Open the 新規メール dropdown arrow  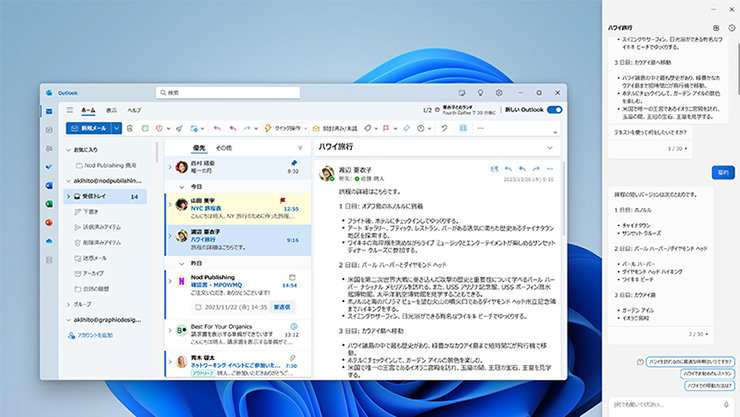pyautogui.click(x=117, y=128)
